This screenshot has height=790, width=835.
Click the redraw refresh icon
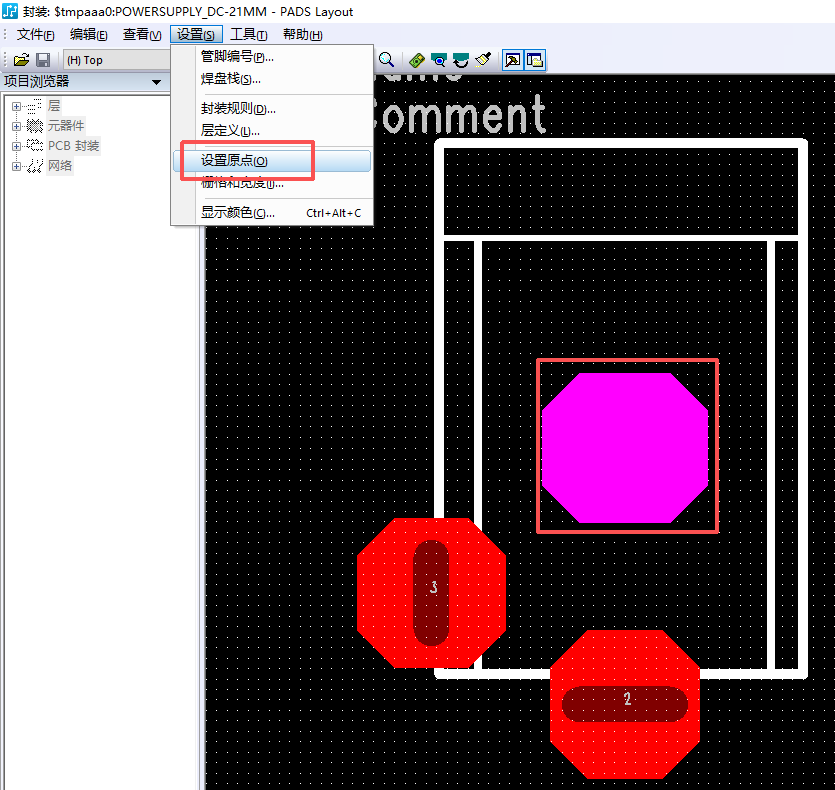[461, 60]
